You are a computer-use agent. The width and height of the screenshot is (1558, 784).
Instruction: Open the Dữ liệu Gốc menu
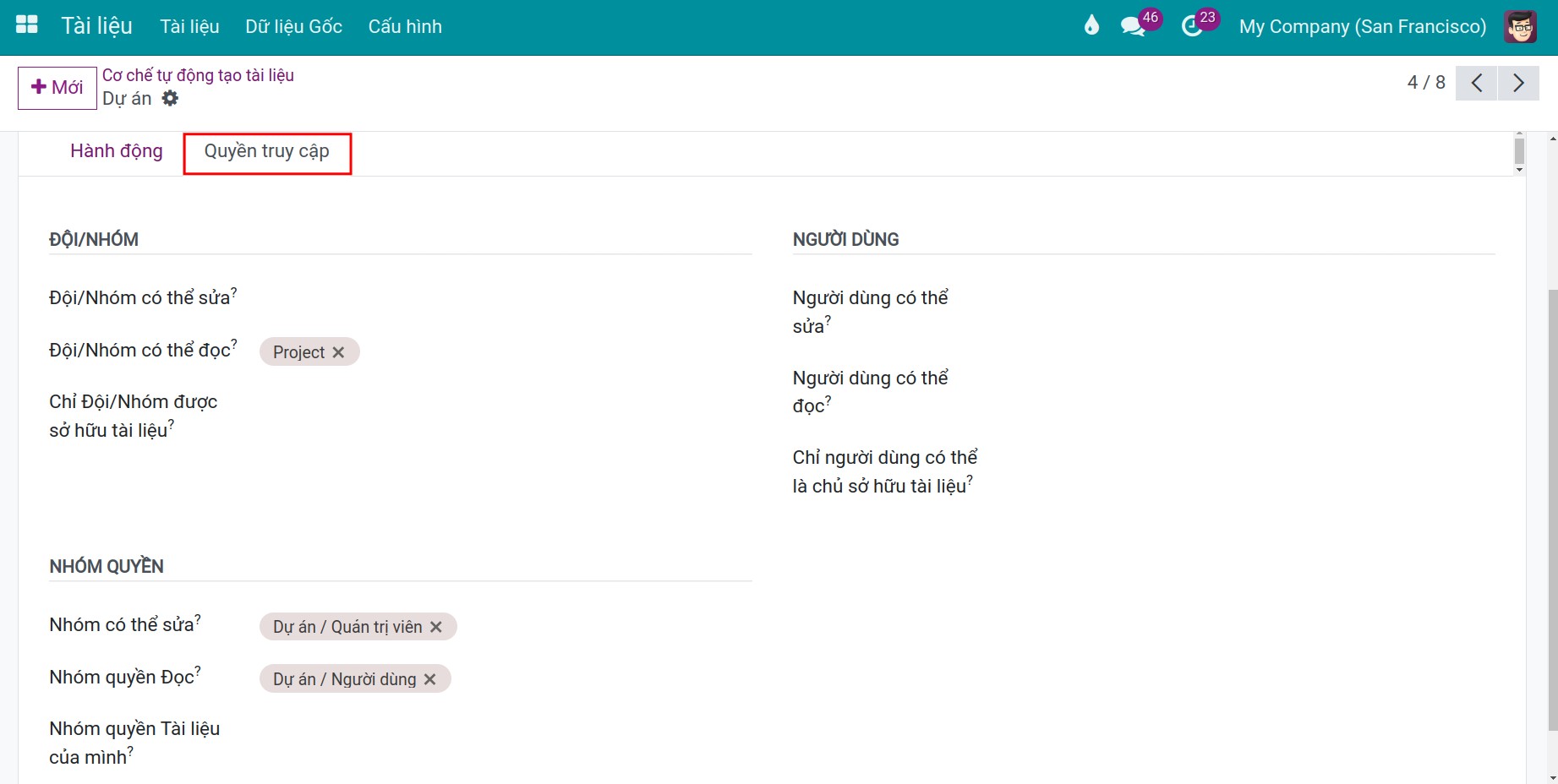(x=293, y=26)
